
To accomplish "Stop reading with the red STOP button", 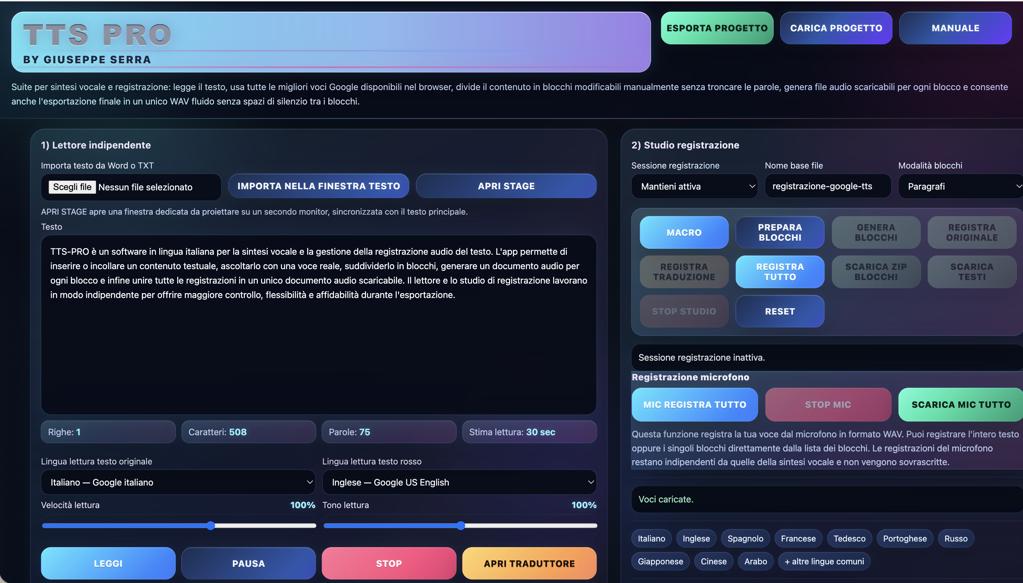I will click(389, 563).
